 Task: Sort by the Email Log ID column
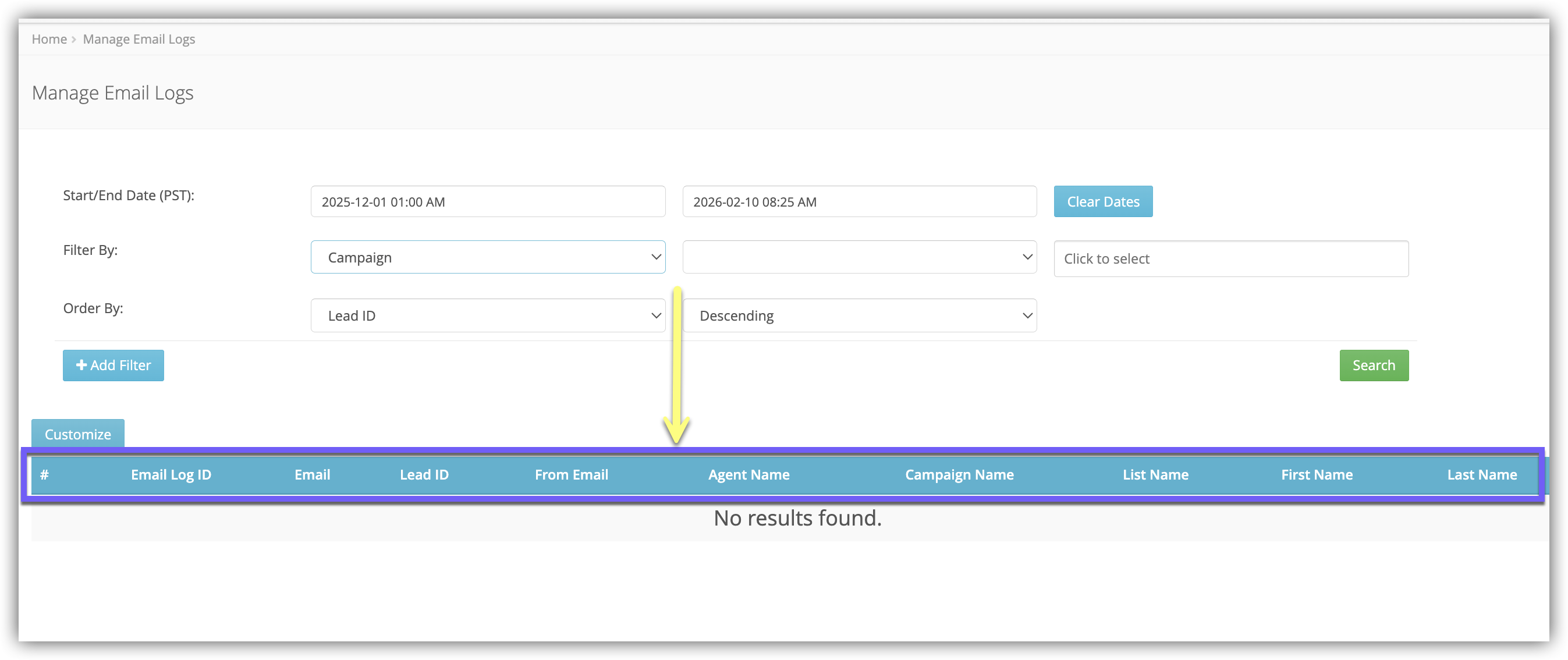coord(171,475)
